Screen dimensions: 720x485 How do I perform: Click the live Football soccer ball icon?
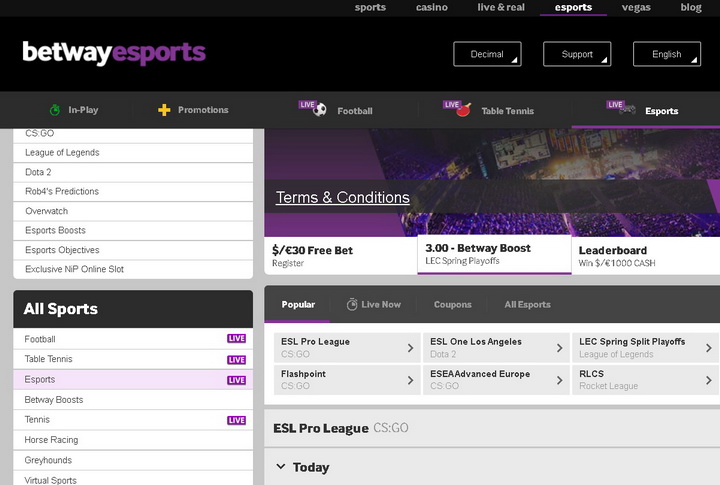click(320, 110)
